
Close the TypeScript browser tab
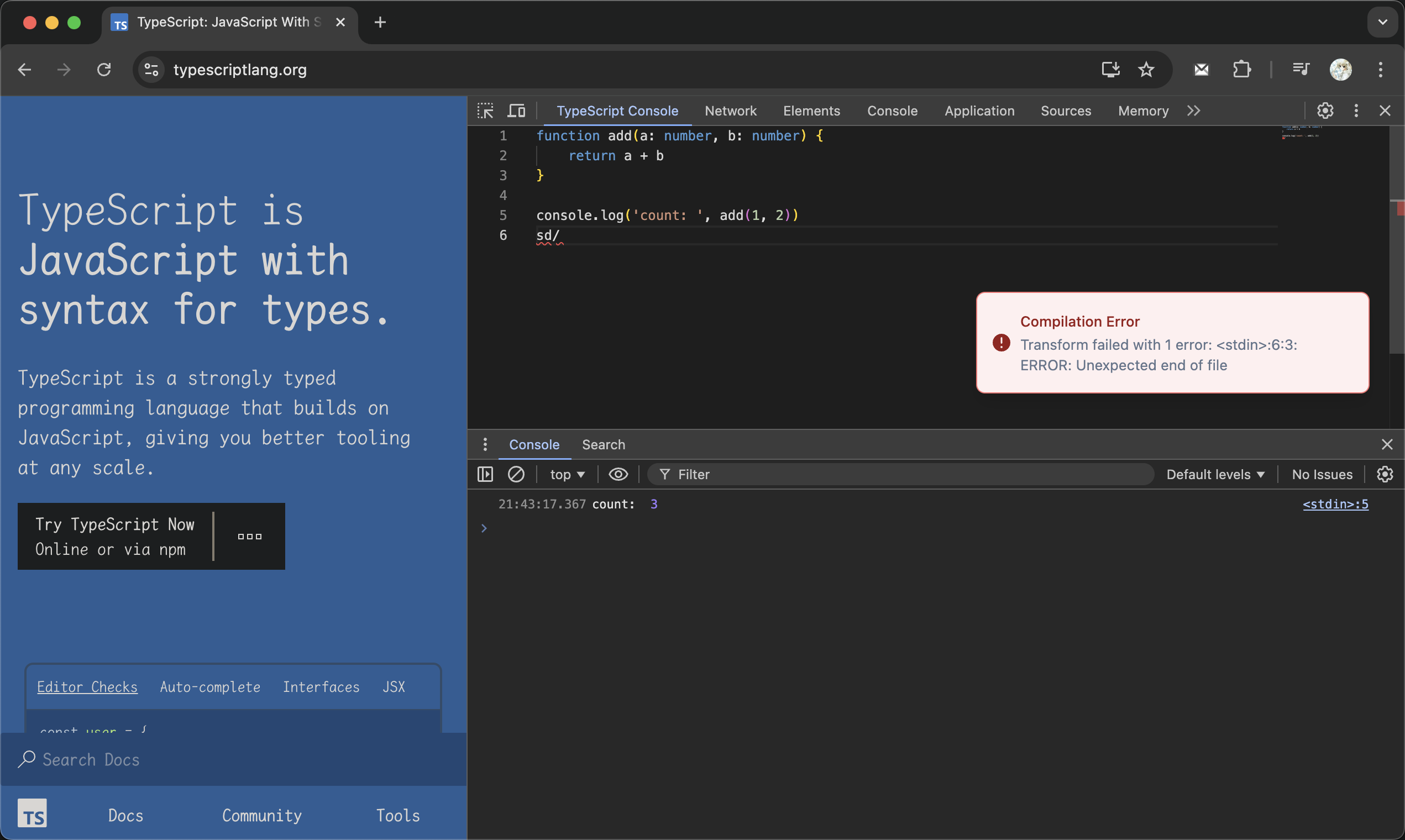340,22
